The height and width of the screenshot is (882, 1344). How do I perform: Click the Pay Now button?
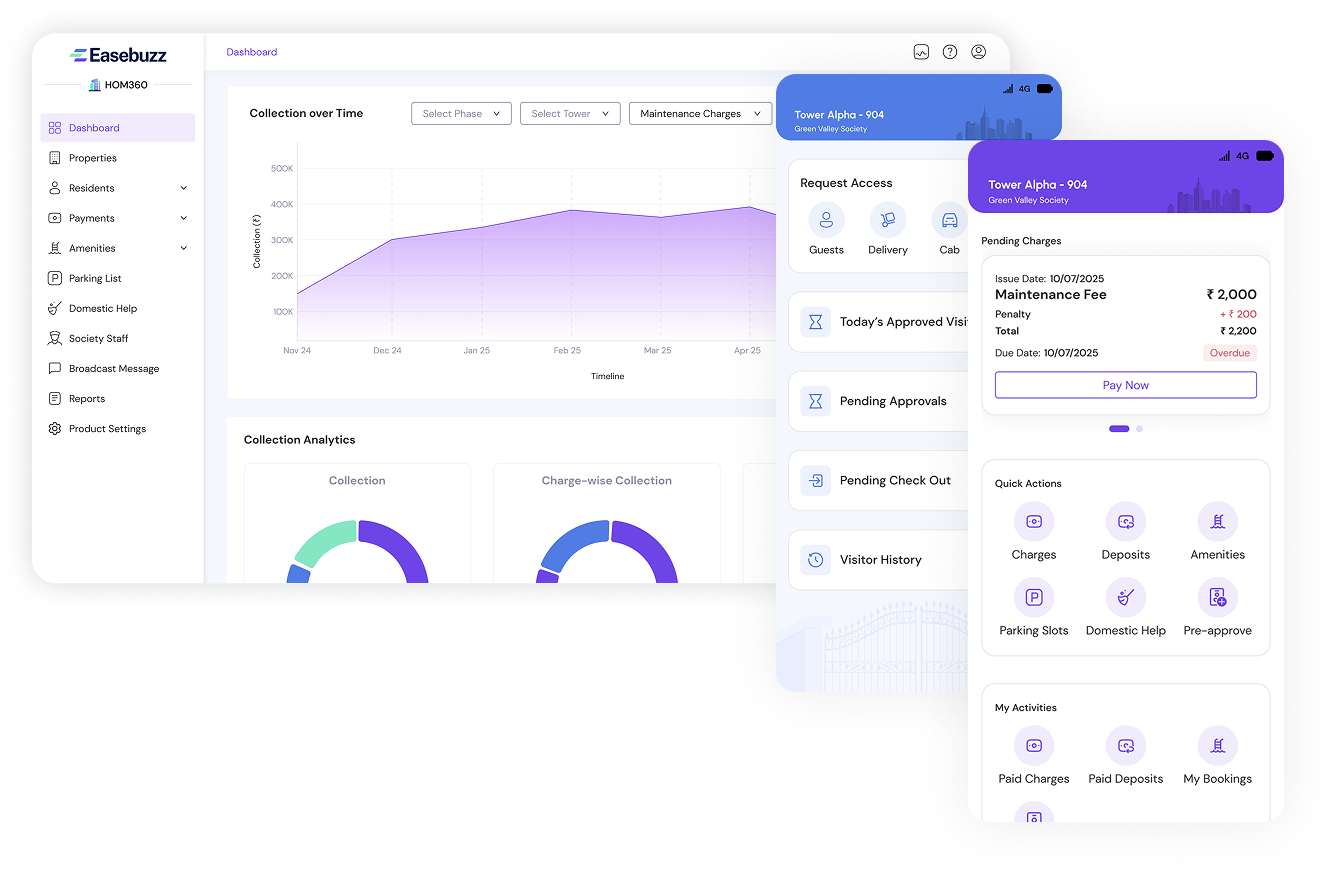pyautogui.click(x=1125, y=385)
